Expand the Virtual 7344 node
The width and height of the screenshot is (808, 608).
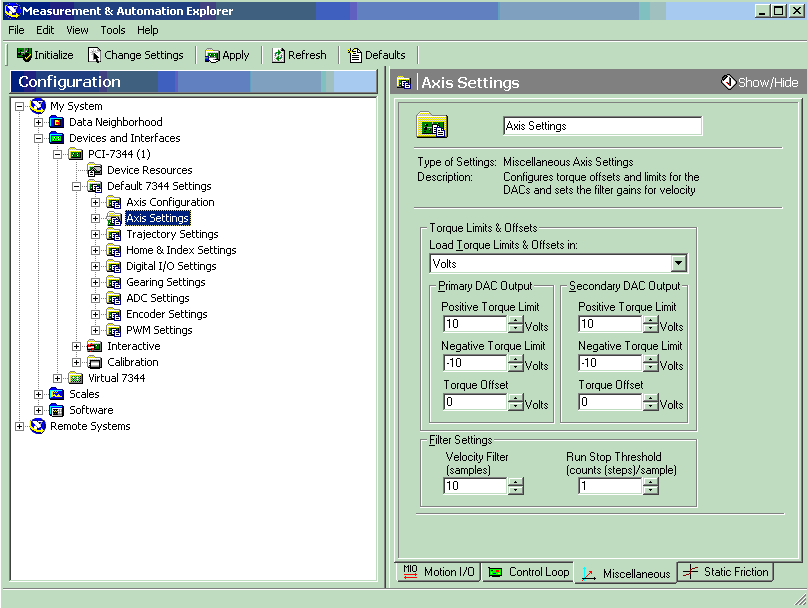(x=58, y=378)
